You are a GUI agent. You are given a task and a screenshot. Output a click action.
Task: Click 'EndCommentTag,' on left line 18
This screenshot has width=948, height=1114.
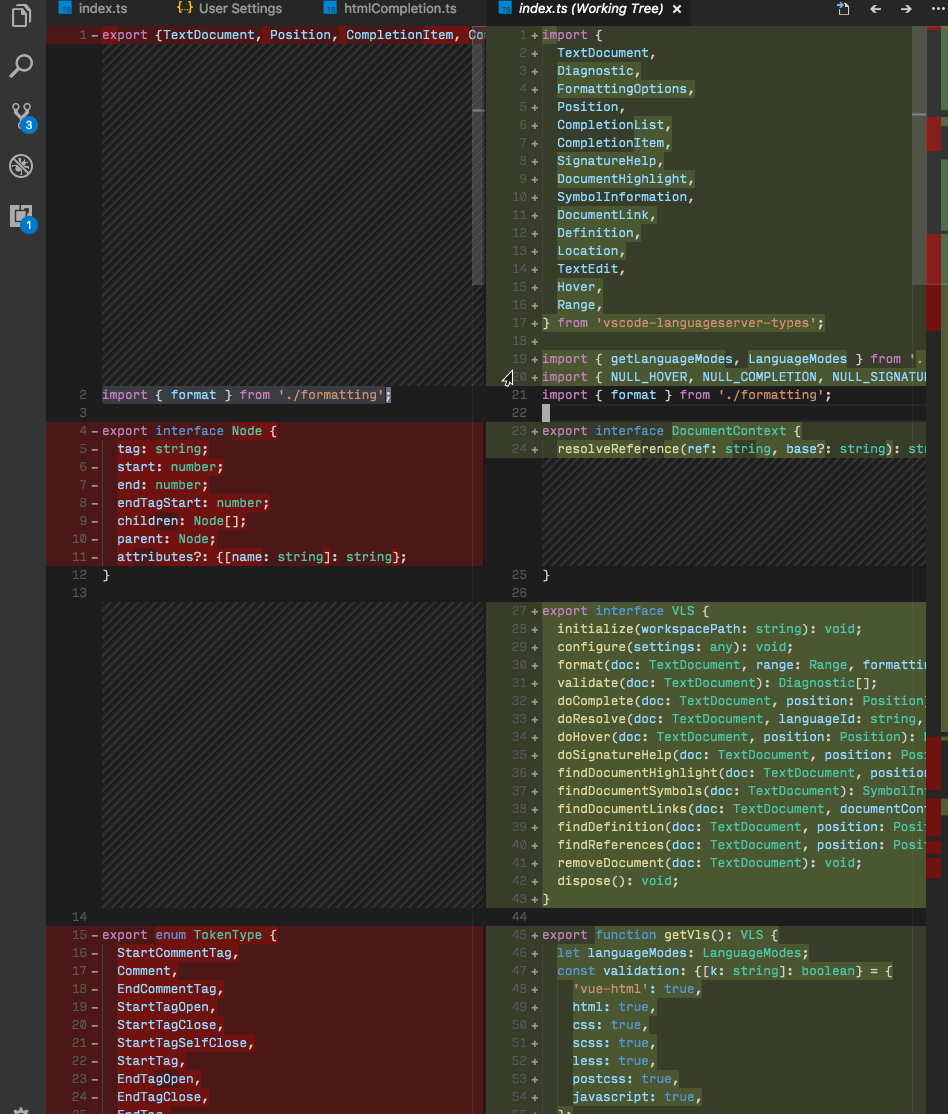171,989
